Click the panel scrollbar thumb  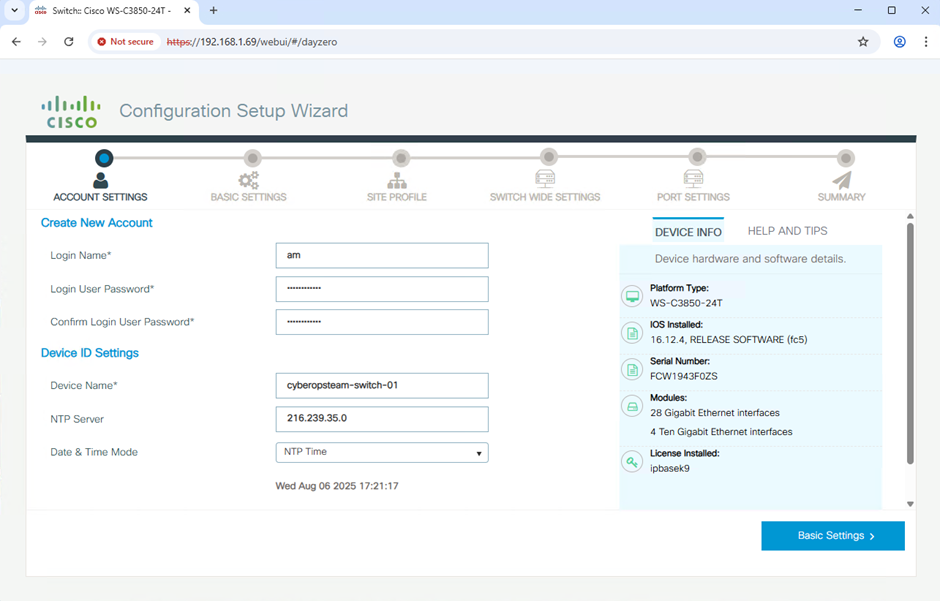910,343
